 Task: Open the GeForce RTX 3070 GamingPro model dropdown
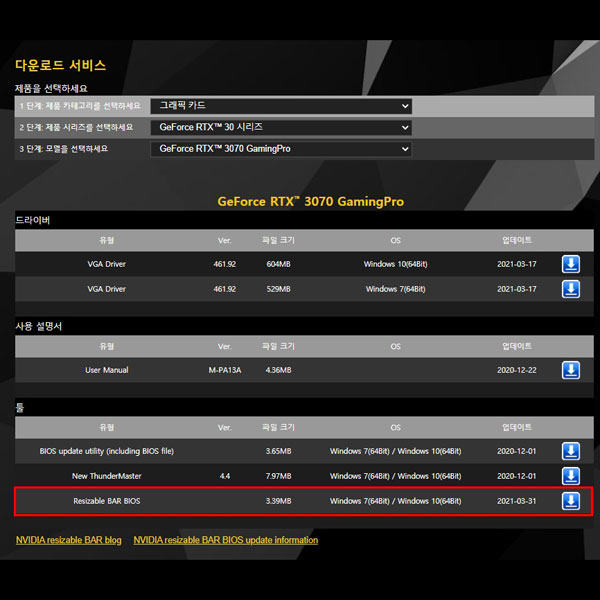click(x=281, y=149)
